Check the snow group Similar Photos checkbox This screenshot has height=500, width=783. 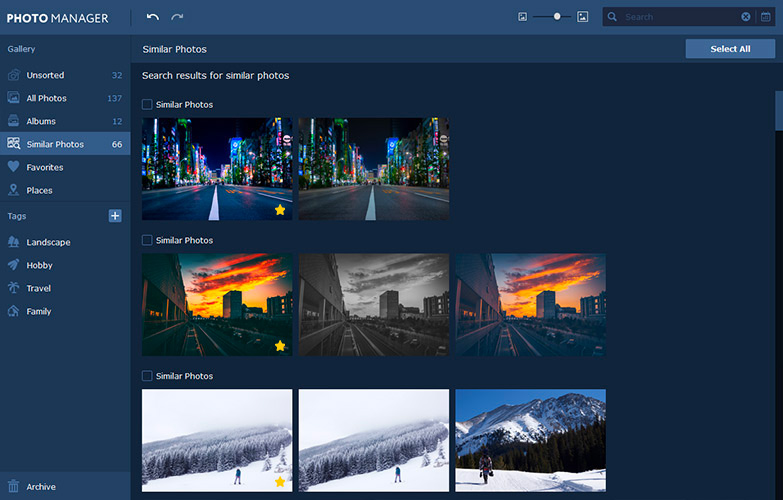[147, 376]
